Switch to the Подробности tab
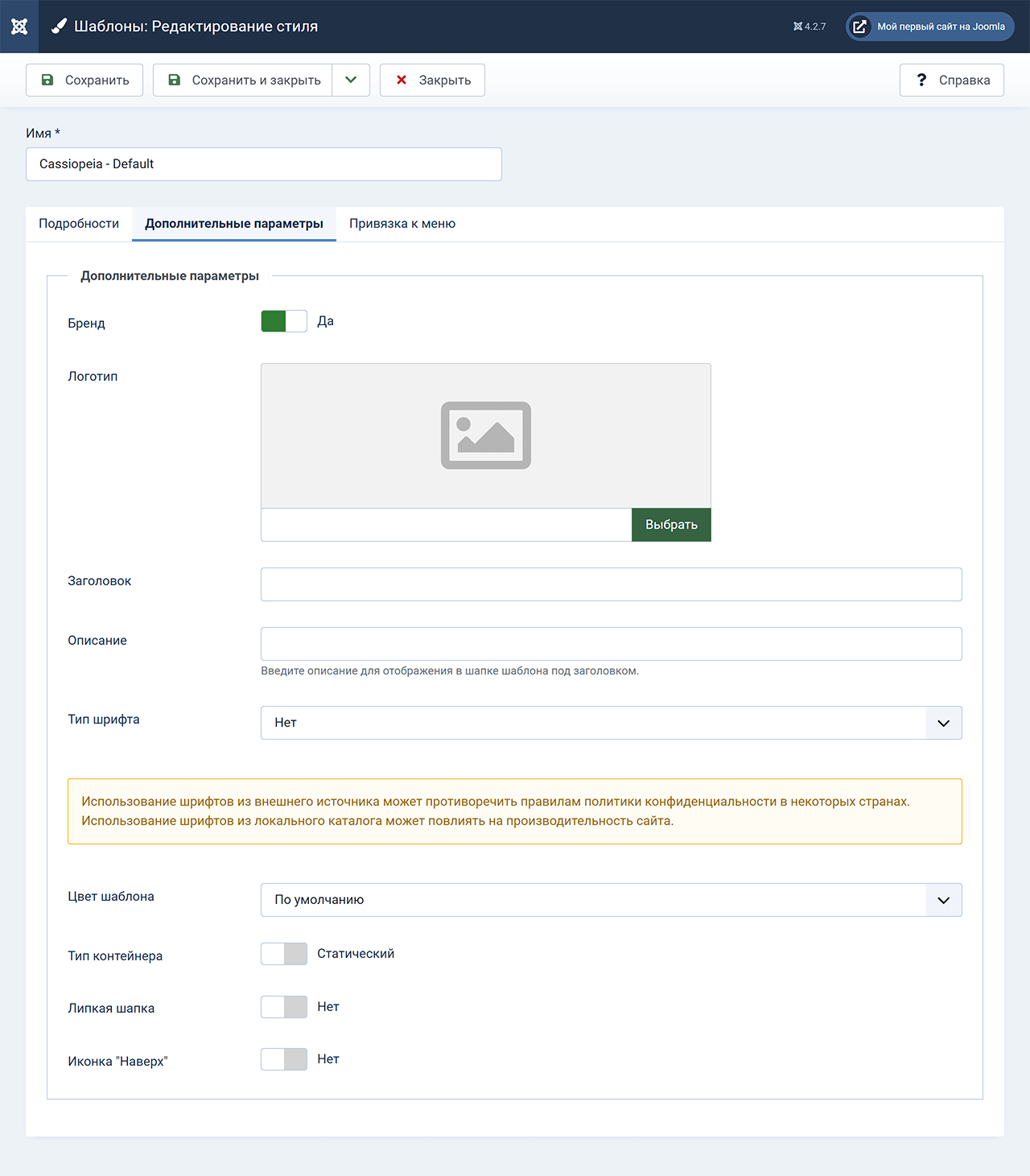The image size is (1030, 1176). [79, 224]
